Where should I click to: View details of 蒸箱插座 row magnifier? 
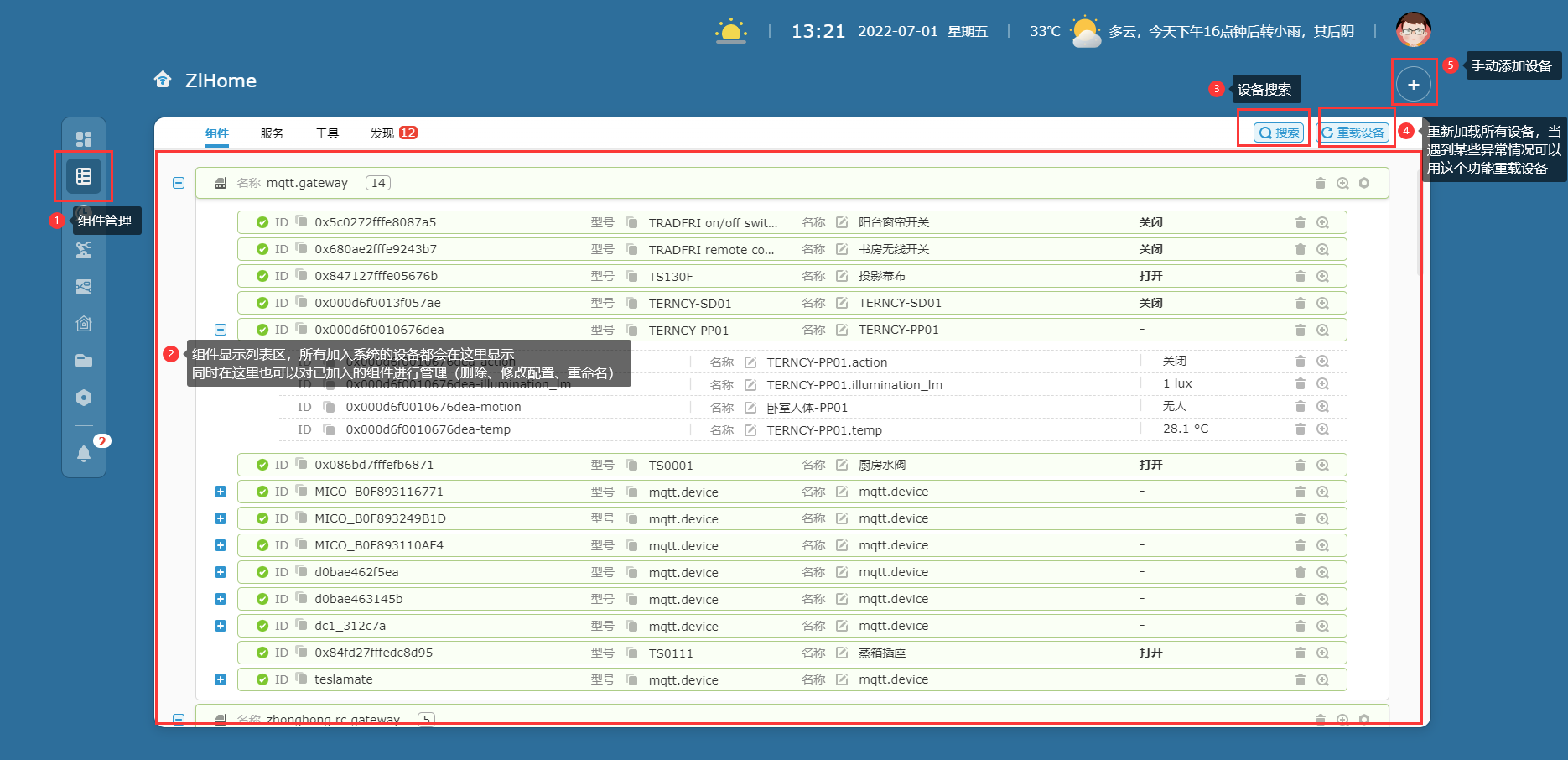tap(1322, 653)
